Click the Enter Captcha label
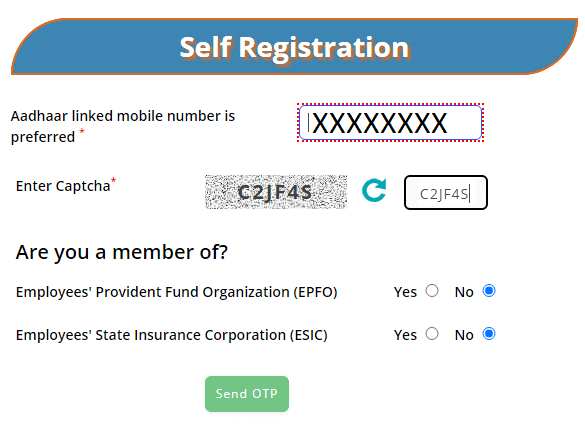Screen dimensions: 585x440 (63, 186)
